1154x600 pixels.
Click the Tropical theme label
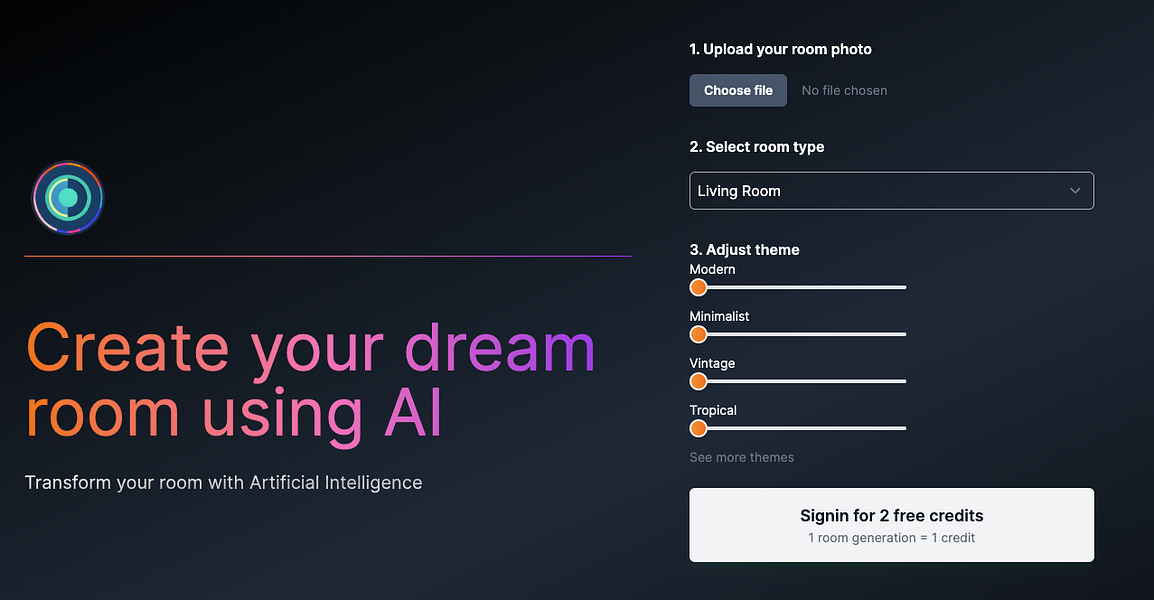click(713, 410)
